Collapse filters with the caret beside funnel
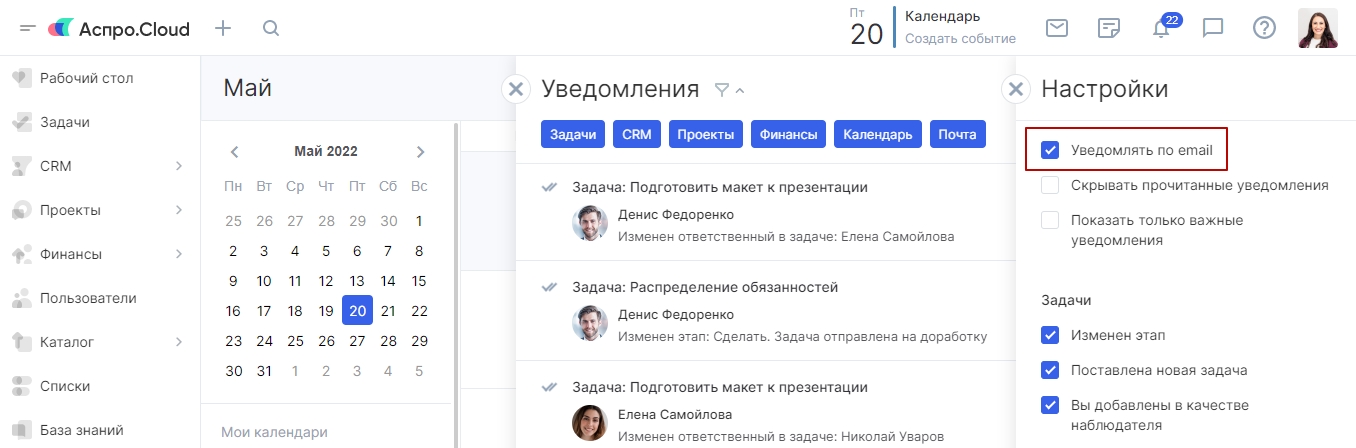Screen dimensions: 1356x448 point(740,91)
